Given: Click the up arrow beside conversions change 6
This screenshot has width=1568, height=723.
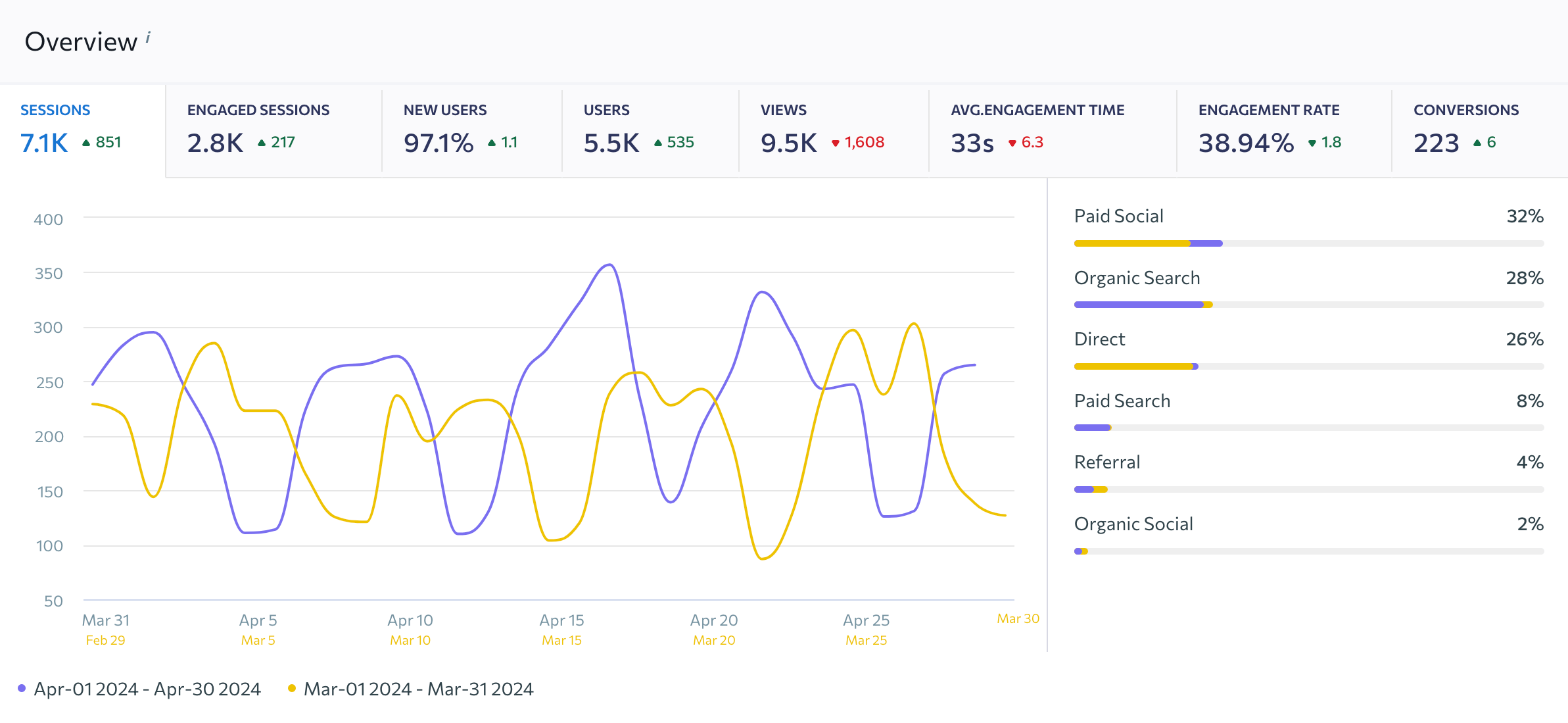Looking at the screenshot, I should click(1477, 143).
